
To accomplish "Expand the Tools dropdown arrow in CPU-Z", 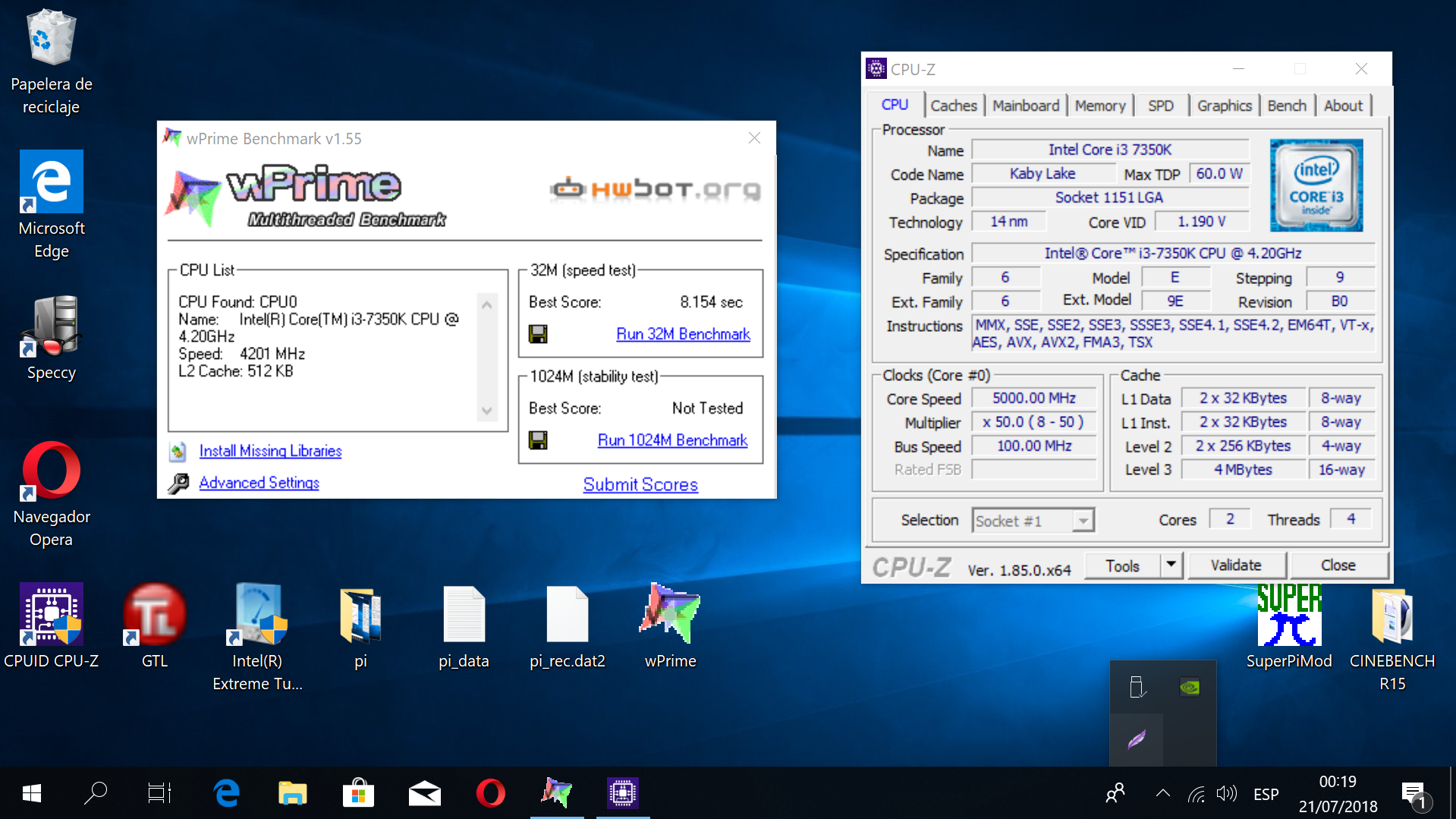I will click(x=1171, y=565).
